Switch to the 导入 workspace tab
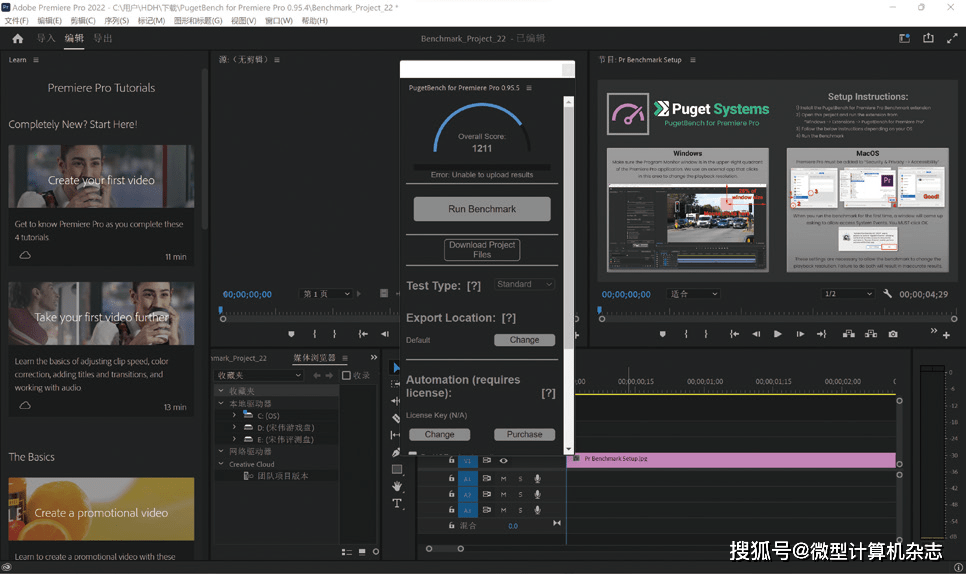The height and width of the screenshot is (574, 966). (x=46, y=38)
